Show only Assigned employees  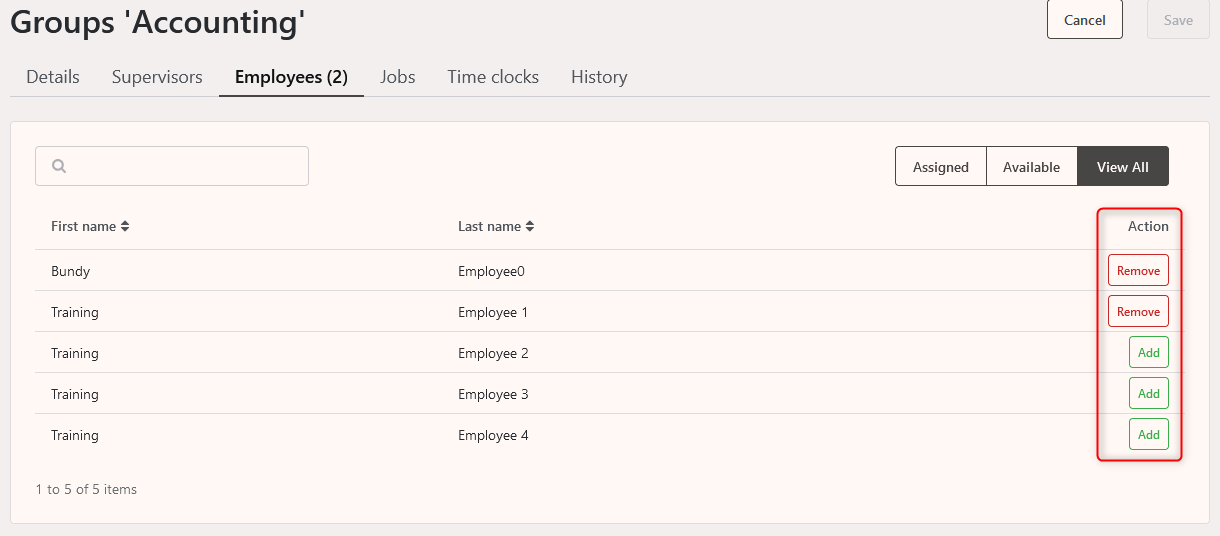[941, 167]
